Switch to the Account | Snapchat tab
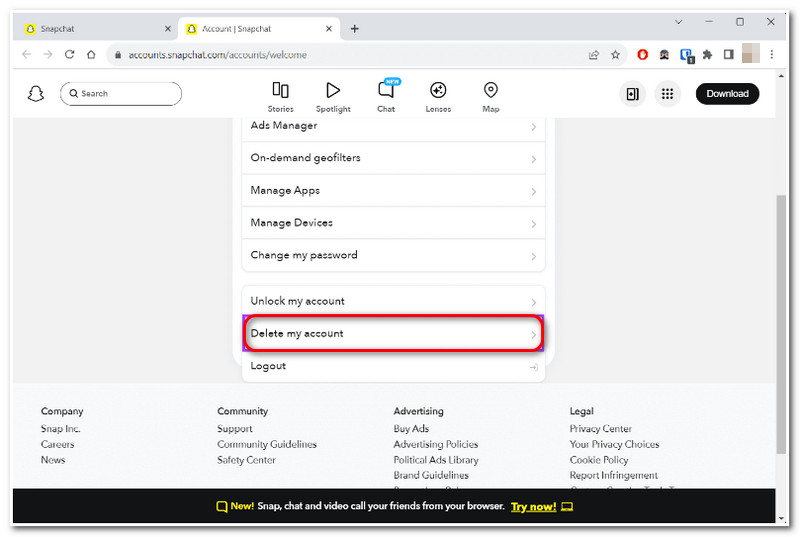 [x=258, y=29]
